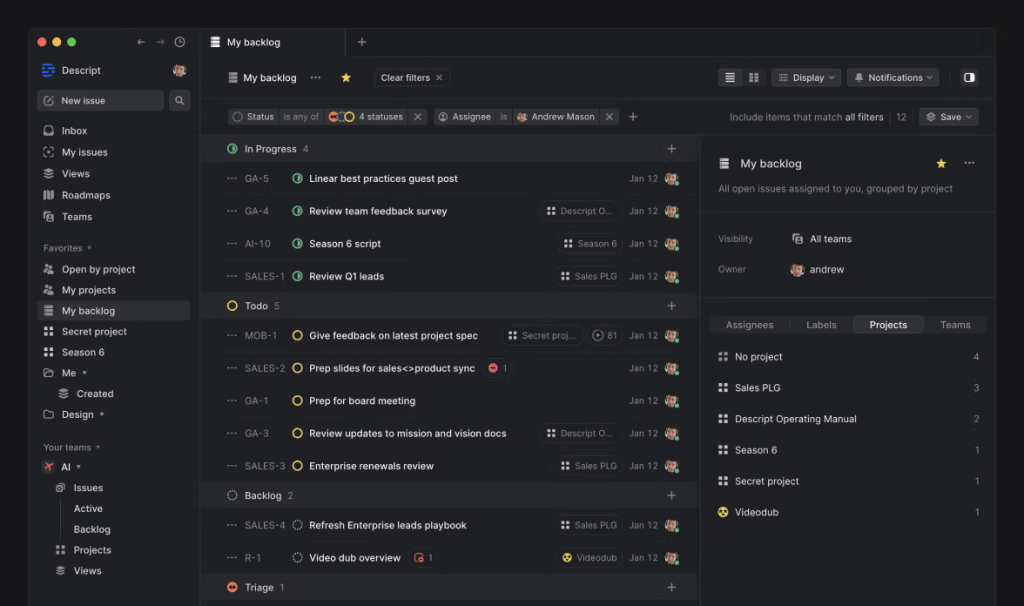Add a new tab with plus icon
1024x606 pixels.
pyautogui.click(x=362, y=42)
